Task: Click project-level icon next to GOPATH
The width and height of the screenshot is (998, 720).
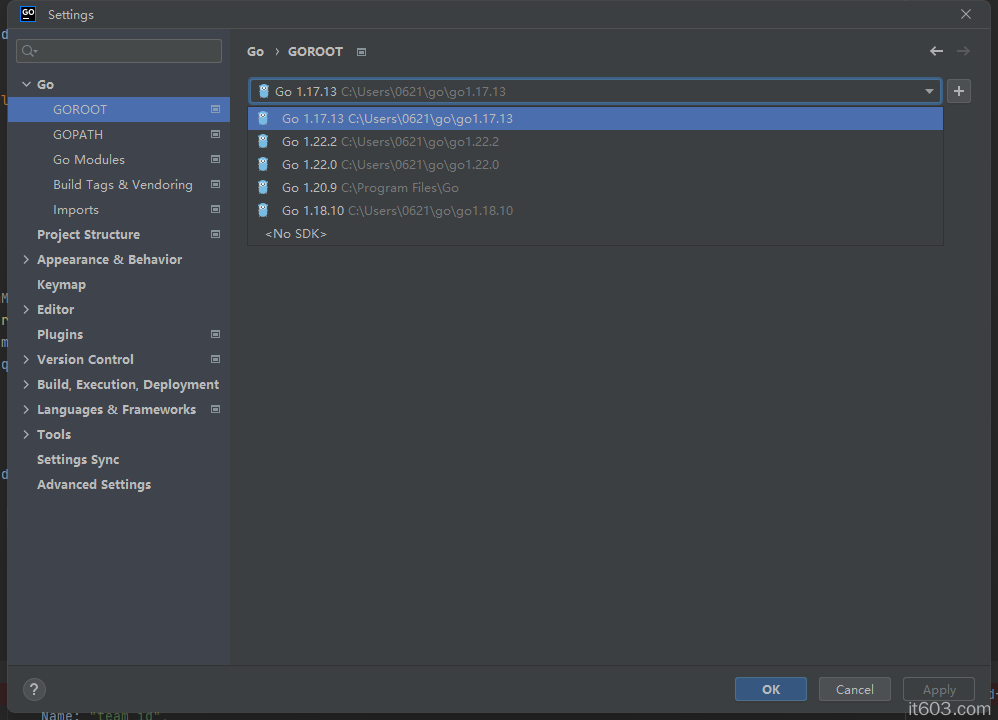Action: [x=215, y=134]
